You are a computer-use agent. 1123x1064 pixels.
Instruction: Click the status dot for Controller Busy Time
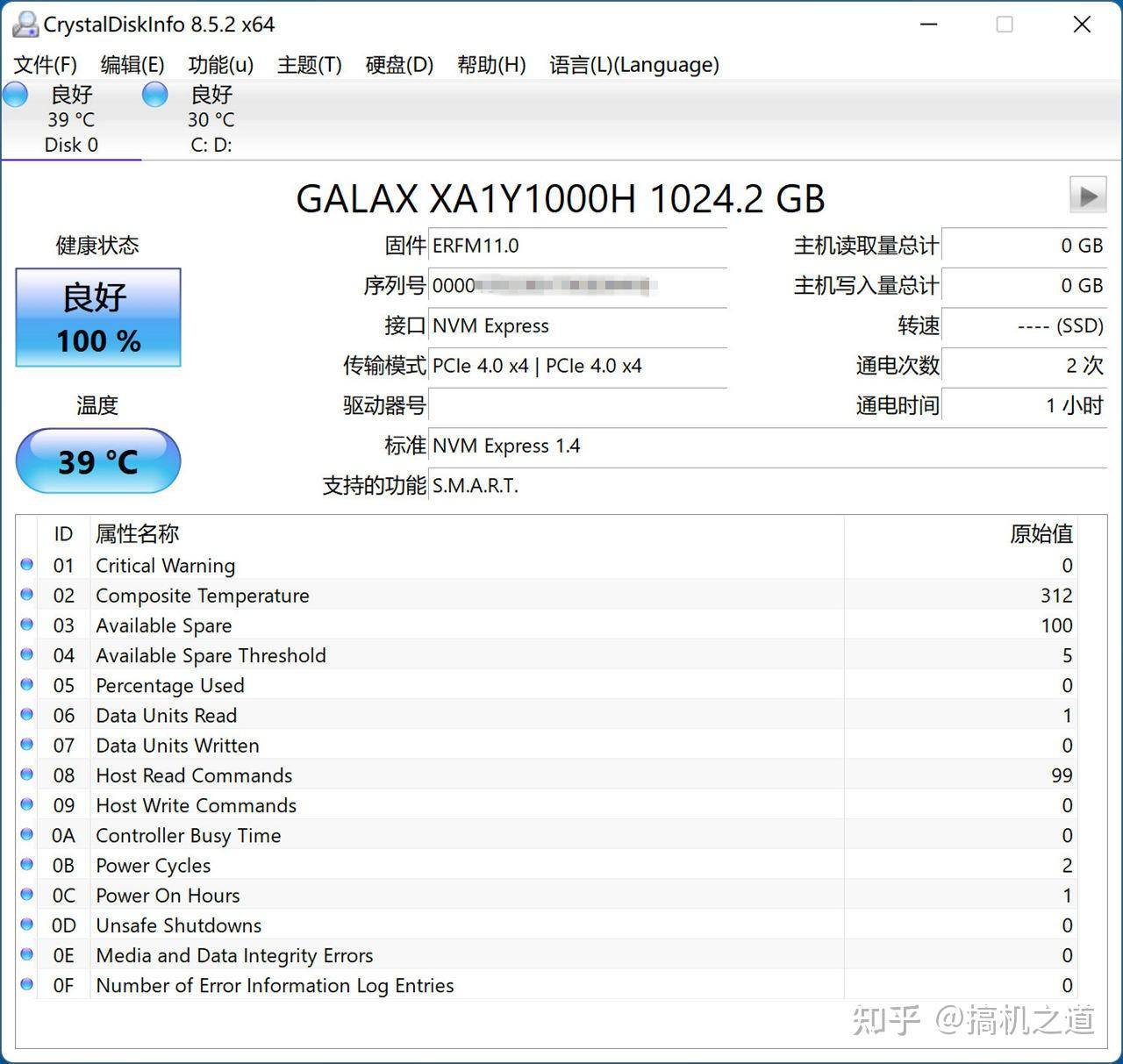click(27, 834)
